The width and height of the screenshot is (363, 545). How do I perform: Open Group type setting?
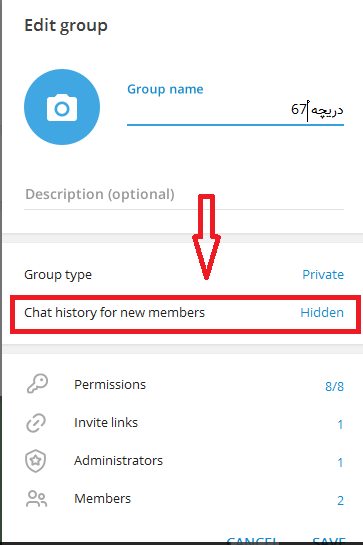[x=183, y=275]
